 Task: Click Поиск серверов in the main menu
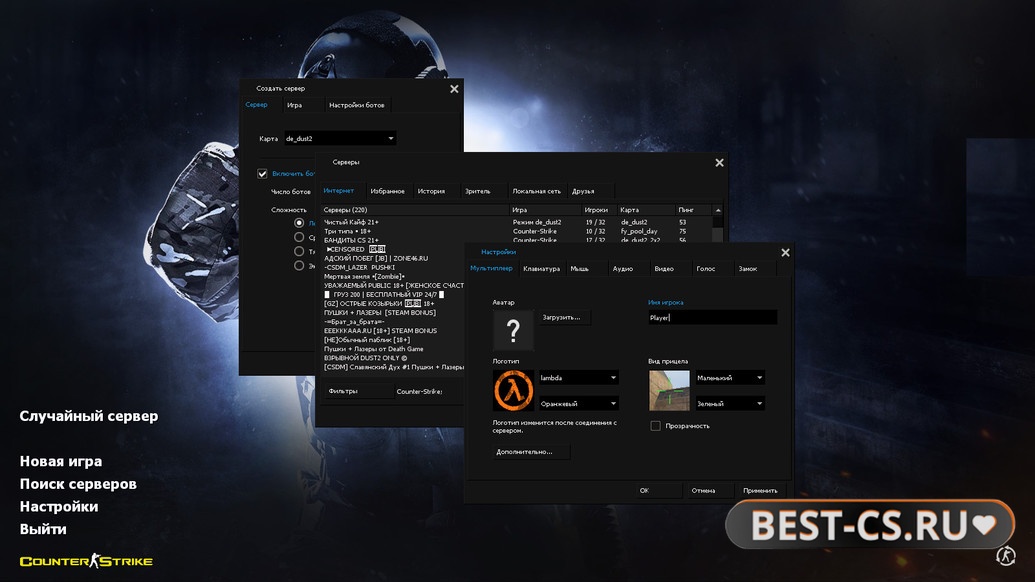pyautogui.click(x=78, y=484)
